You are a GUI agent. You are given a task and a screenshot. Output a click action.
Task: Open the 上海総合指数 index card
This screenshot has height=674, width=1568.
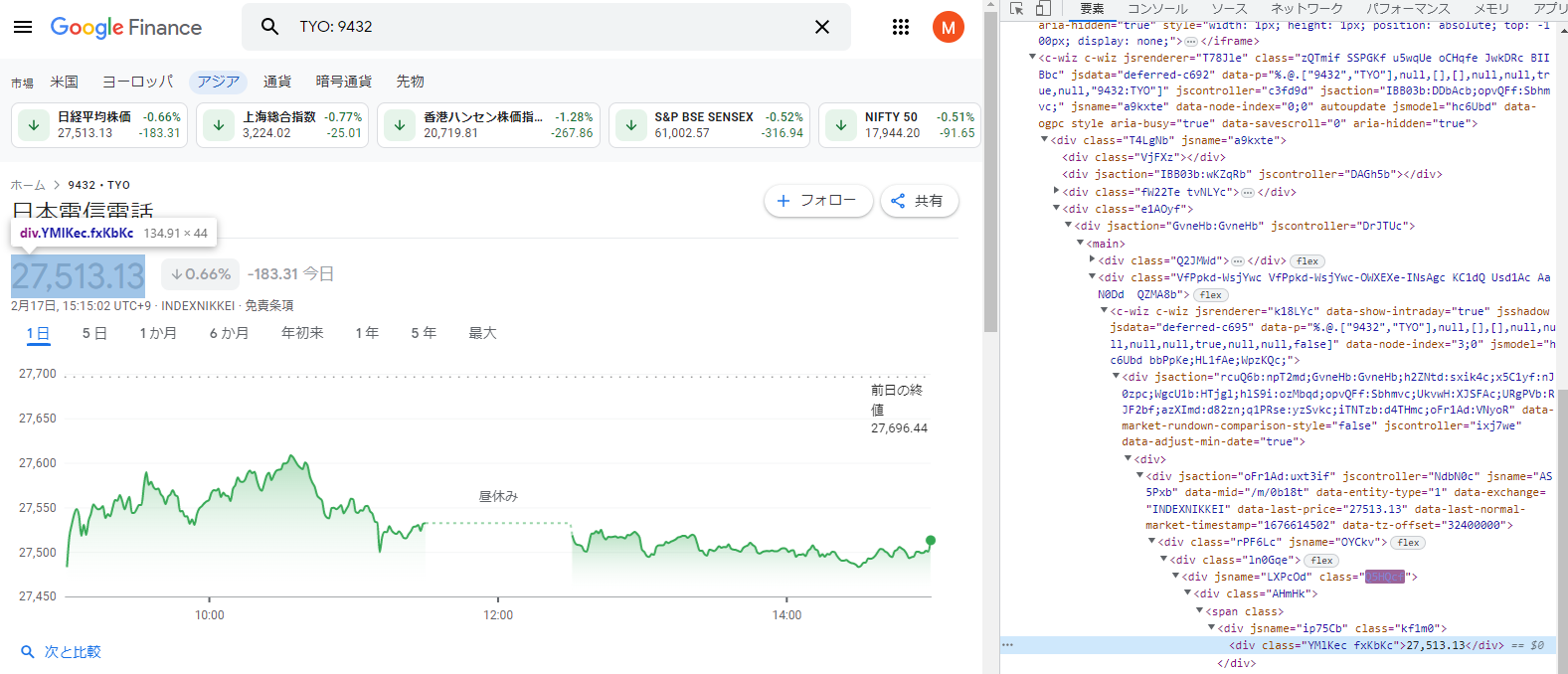[x=282, y=125]
